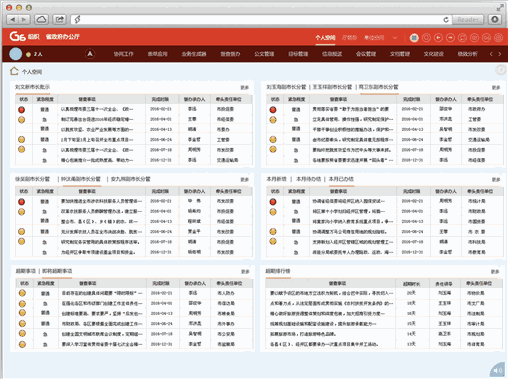Image resolution: width=508 pixels, height=379 pixels.
Task: Select the 本月已办结 tab
Action: click(341, 179)
